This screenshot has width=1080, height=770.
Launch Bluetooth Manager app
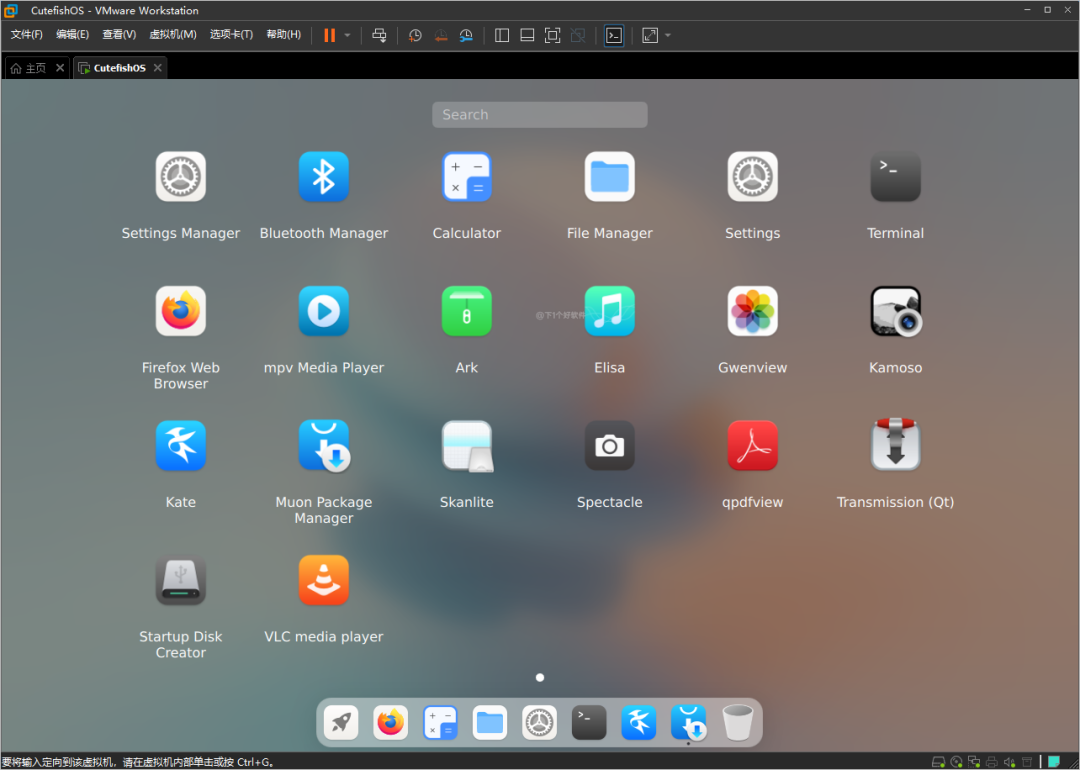click(324, 177)
